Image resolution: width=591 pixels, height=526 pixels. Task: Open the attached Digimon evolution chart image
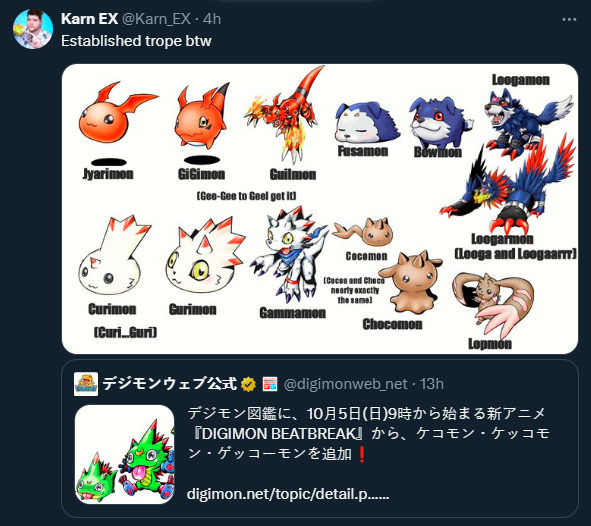[x=320, y=209]
